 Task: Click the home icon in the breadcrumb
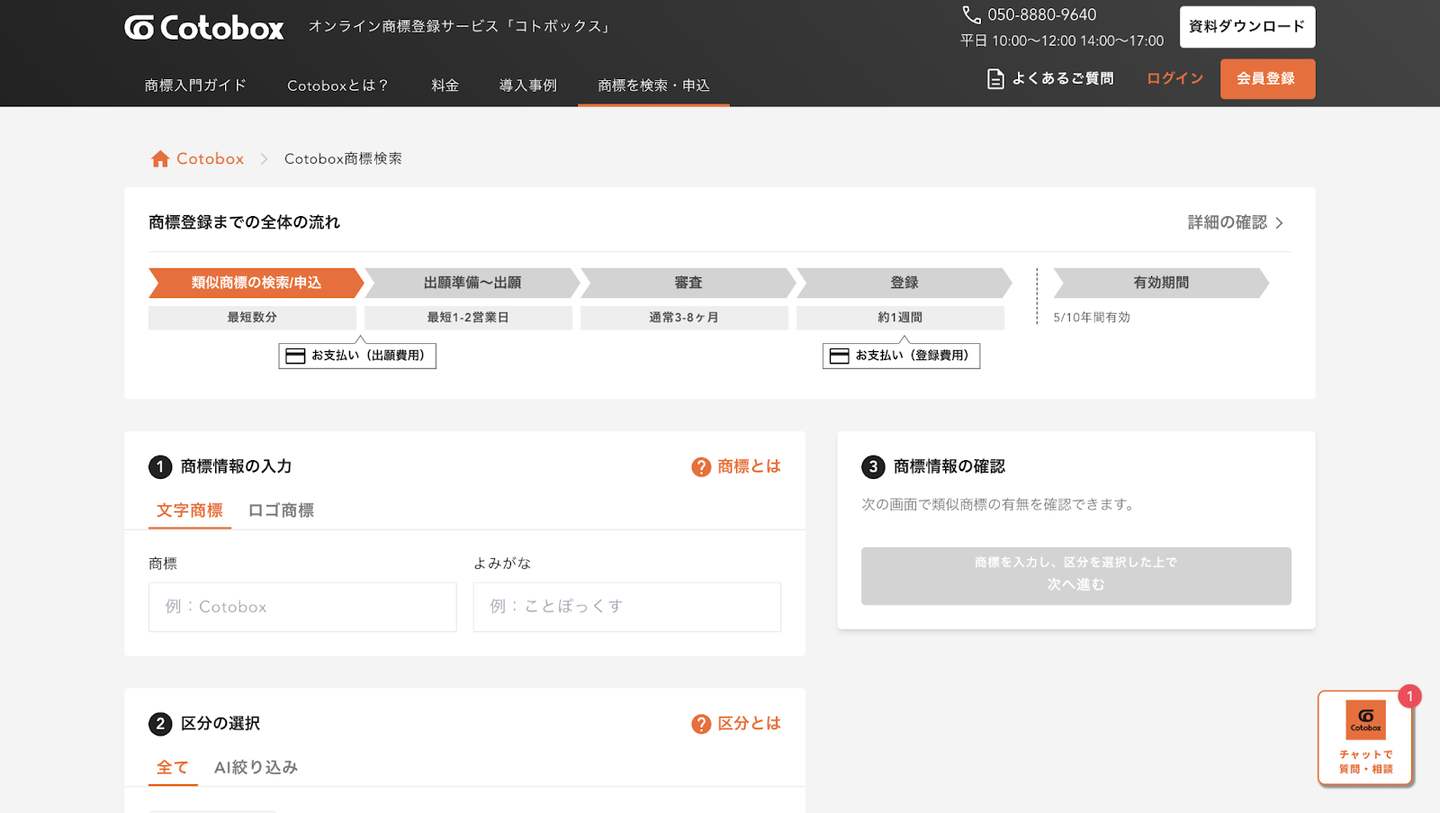pyautogui.click(x=160, y=159)
